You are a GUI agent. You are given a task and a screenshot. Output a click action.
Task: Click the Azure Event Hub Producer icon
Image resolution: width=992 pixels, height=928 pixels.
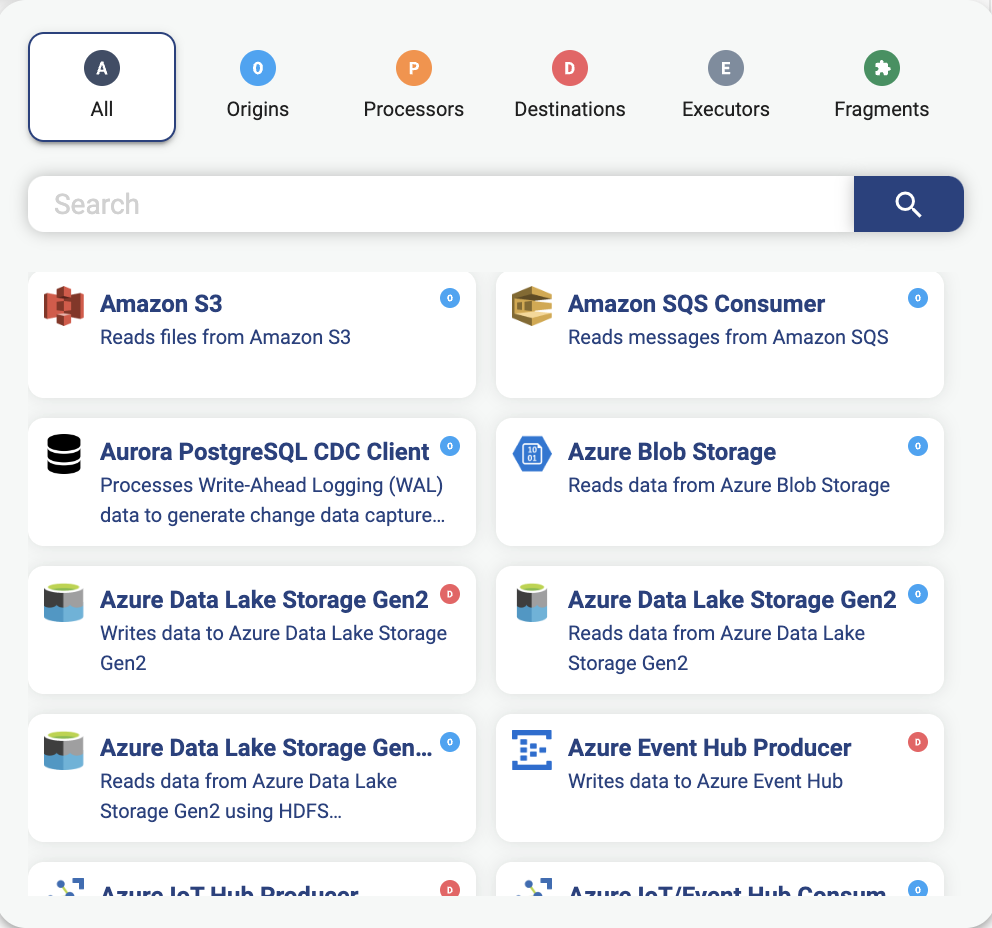(x=532, y=750)
